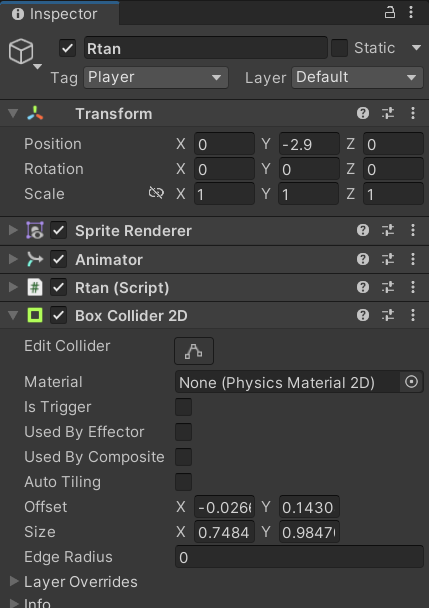Click the Inspector lock icon
This screenshot has height=608, width=429.
point(389,12)
